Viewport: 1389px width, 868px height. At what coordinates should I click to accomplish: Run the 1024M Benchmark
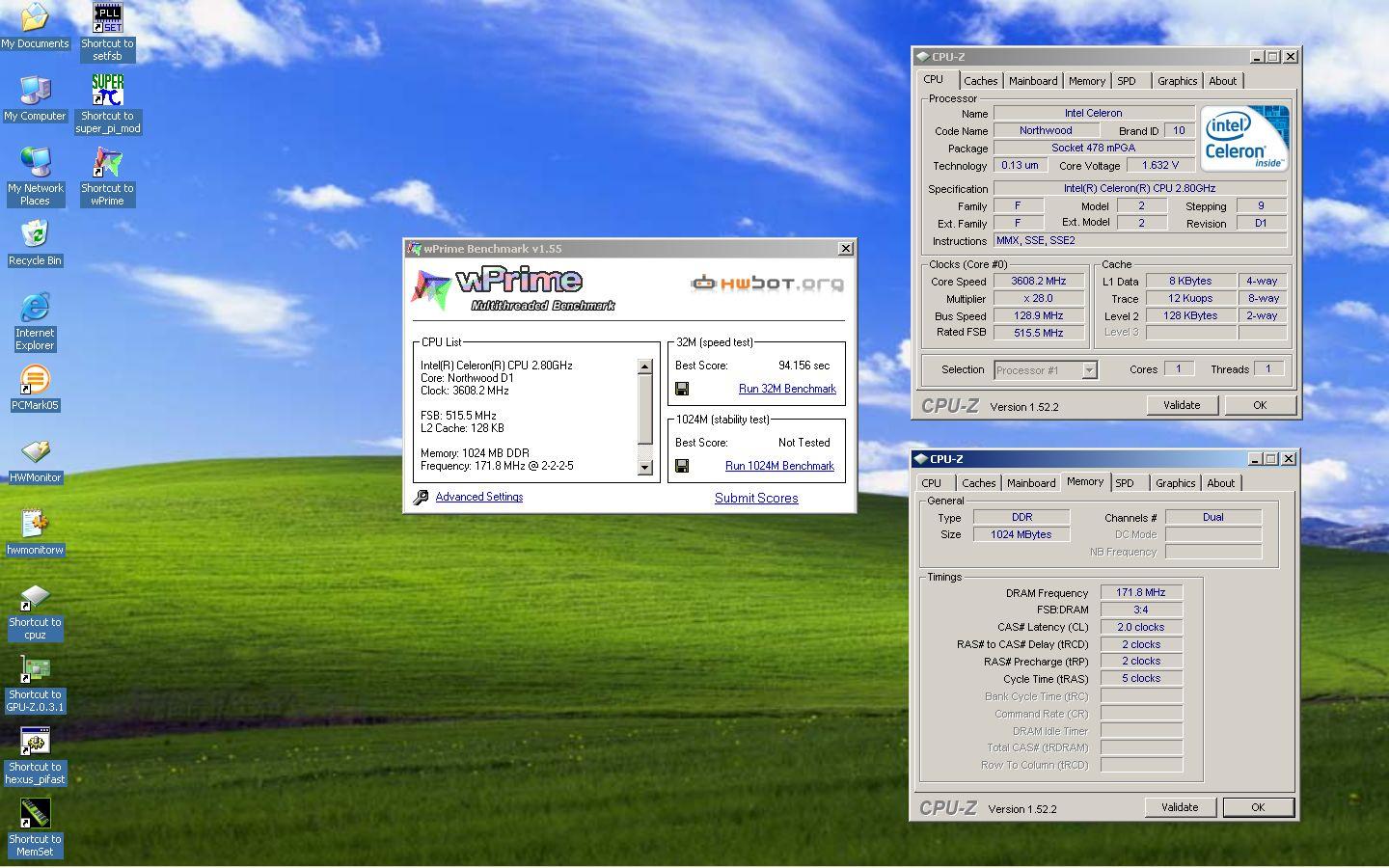point(779,466)
